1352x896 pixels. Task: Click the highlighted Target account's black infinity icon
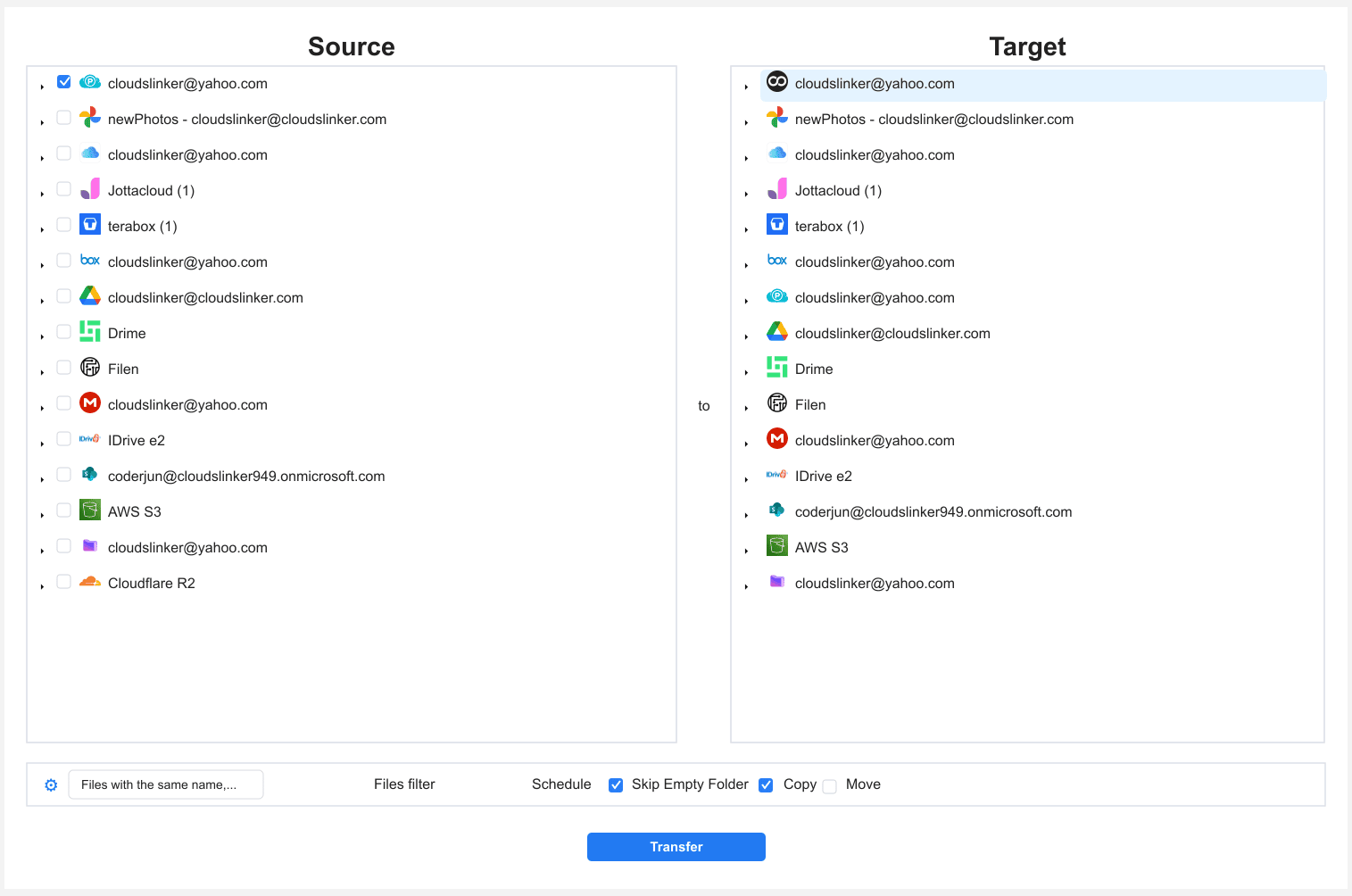(777, 81)
